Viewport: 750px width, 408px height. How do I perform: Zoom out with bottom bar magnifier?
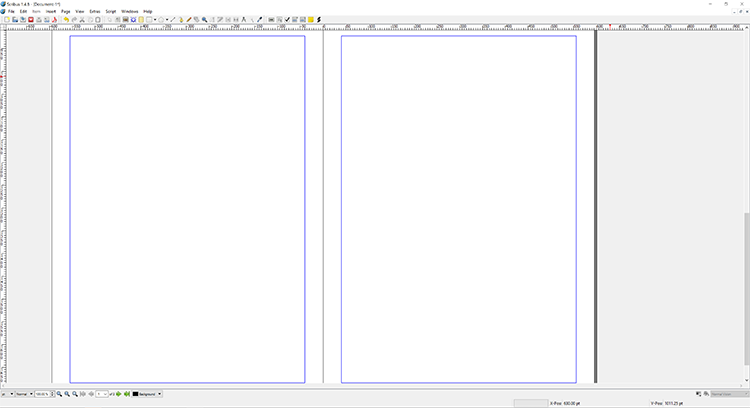tap(59, 394)
